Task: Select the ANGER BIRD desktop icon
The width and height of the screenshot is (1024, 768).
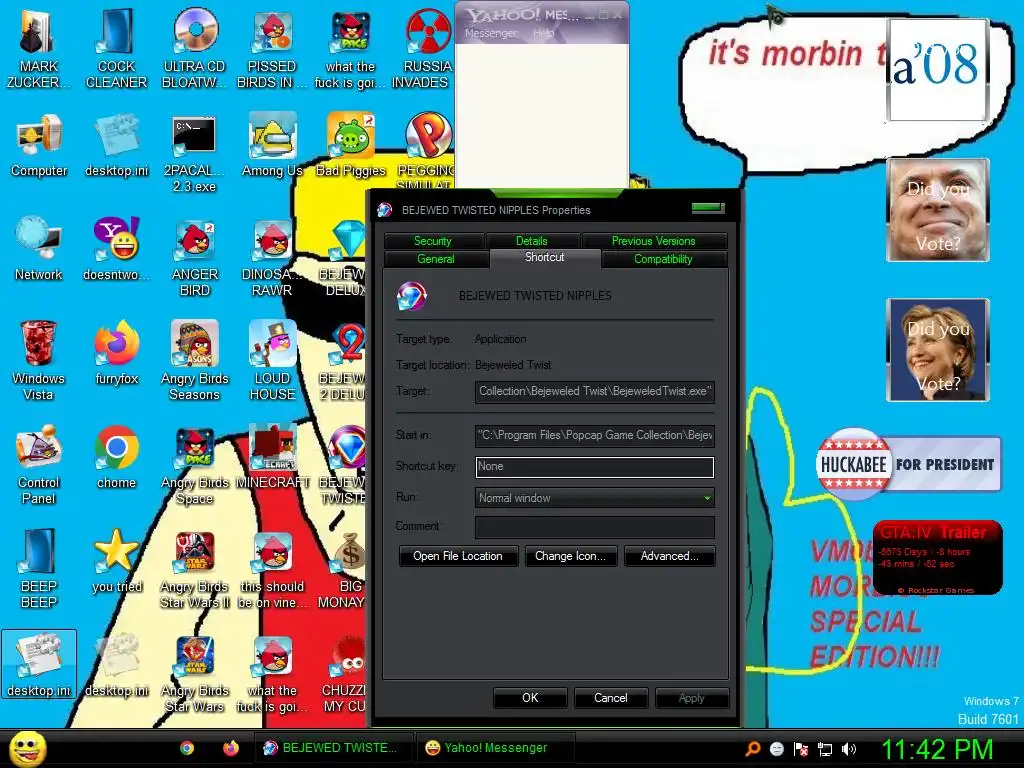Action: pyautogui.click(x=195, y=257)
